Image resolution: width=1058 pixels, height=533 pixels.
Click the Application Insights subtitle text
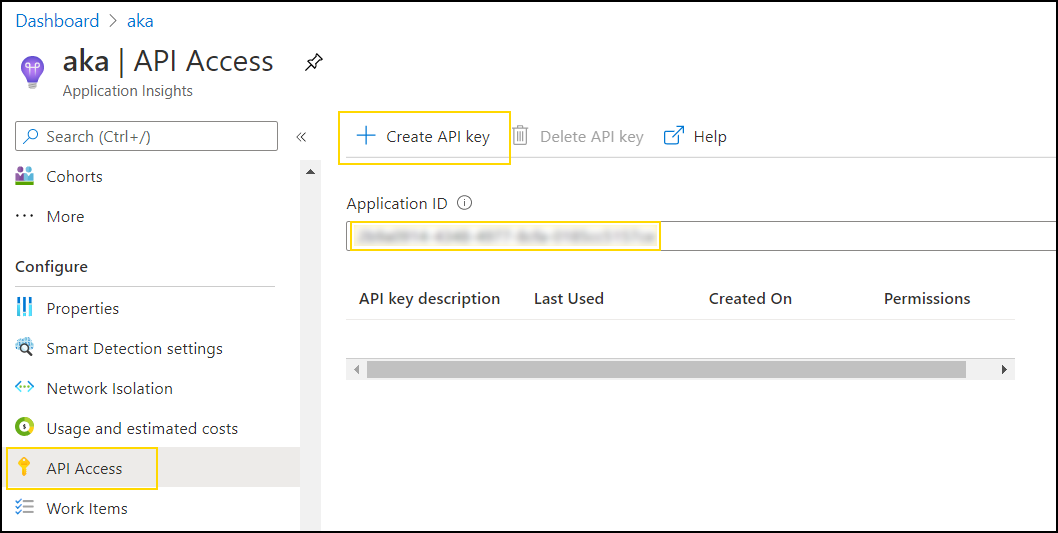pos(128,91)
